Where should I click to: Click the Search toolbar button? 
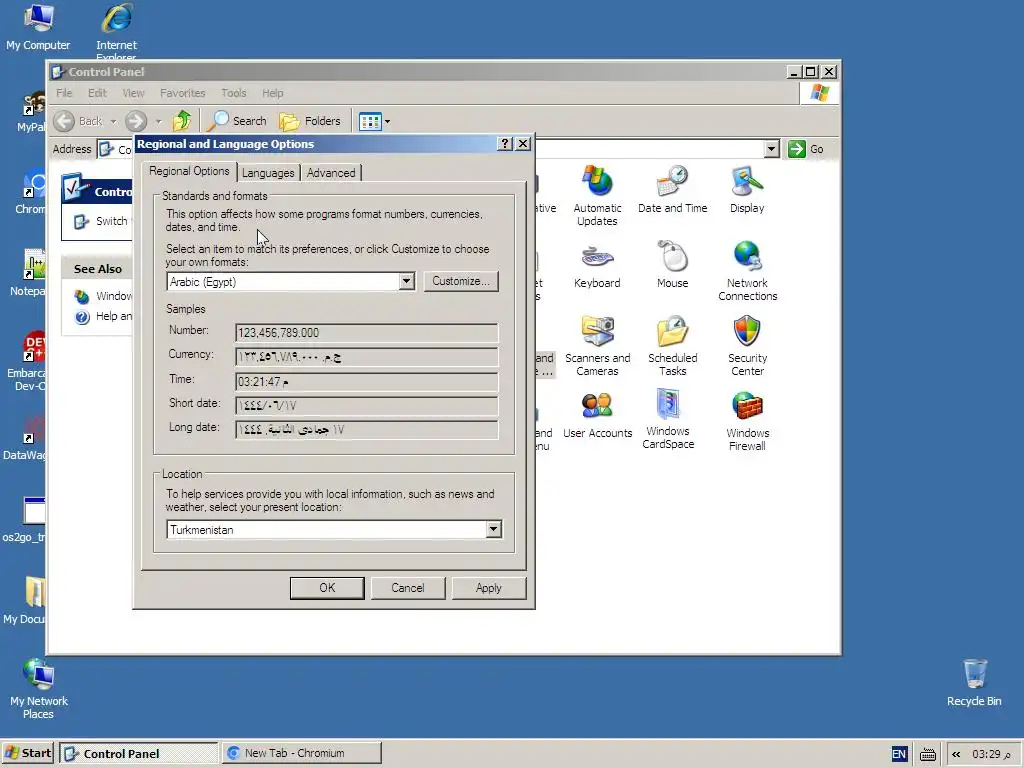(237, 121)
